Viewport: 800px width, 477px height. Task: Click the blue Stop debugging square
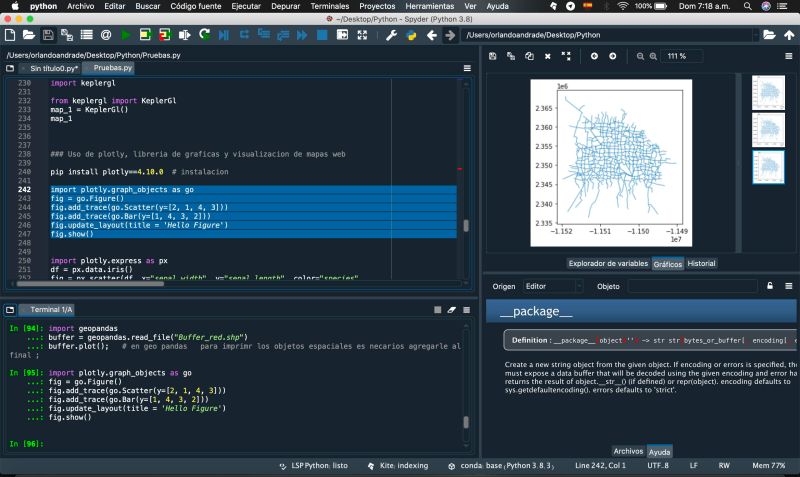pyautogui.click(x=322, y=35)
